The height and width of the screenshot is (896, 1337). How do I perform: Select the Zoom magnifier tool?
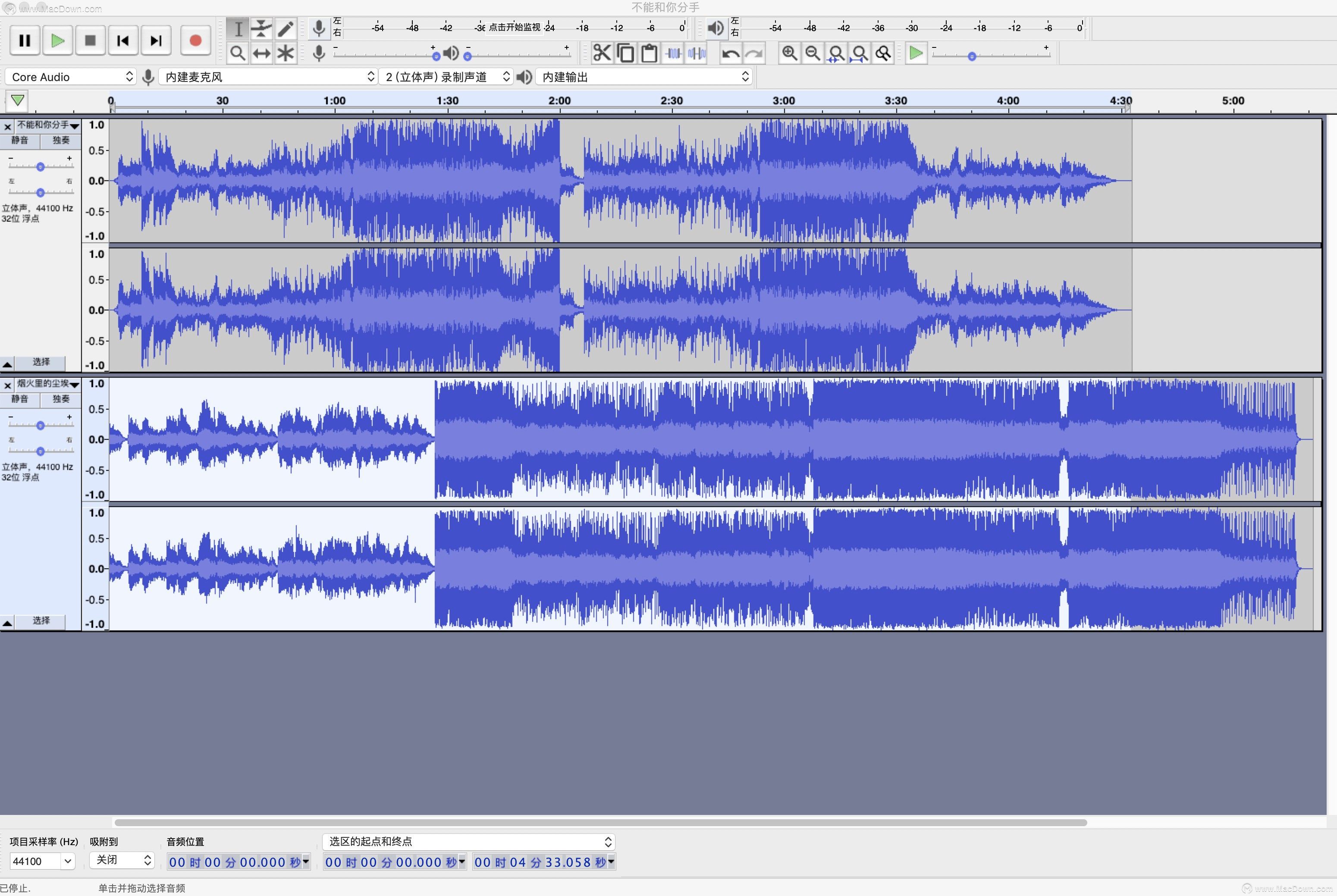(238, 54)
